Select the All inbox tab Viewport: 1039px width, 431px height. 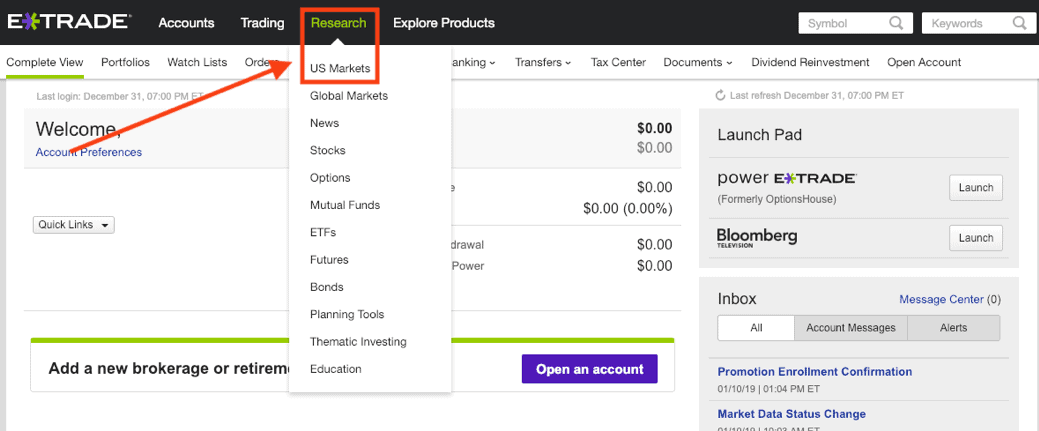(x=756, y=328)
